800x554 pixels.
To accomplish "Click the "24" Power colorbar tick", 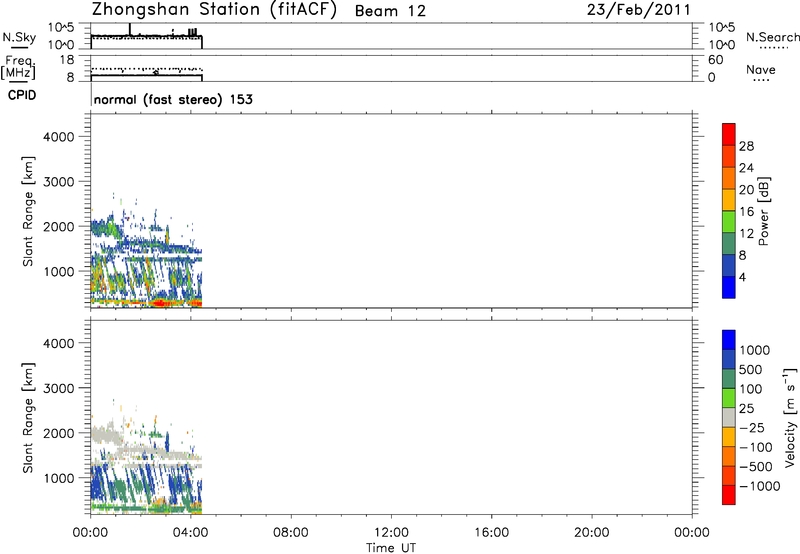I will [x=746, y=168].
